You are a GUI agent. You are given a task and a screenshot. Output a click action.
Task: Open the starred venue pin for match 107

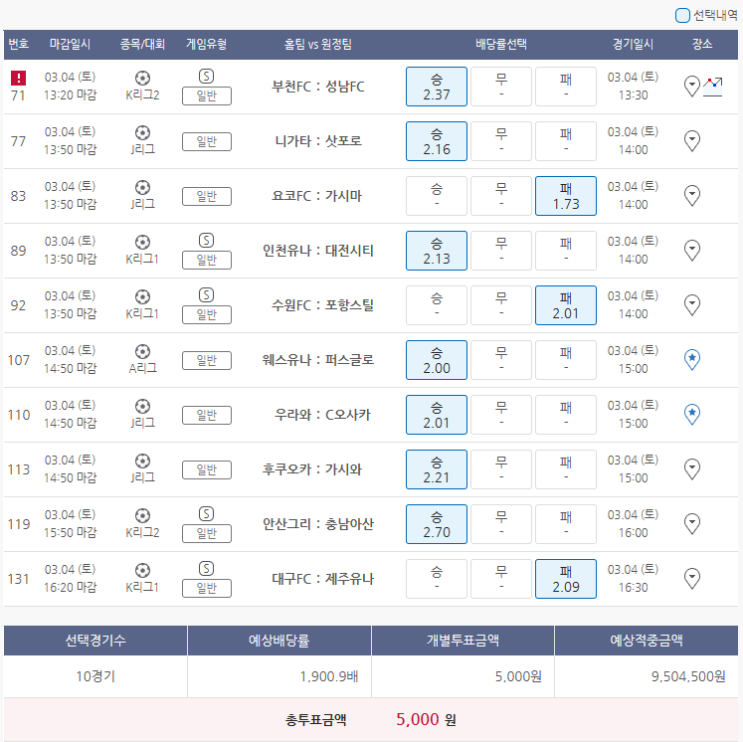(x=692, y=360)
